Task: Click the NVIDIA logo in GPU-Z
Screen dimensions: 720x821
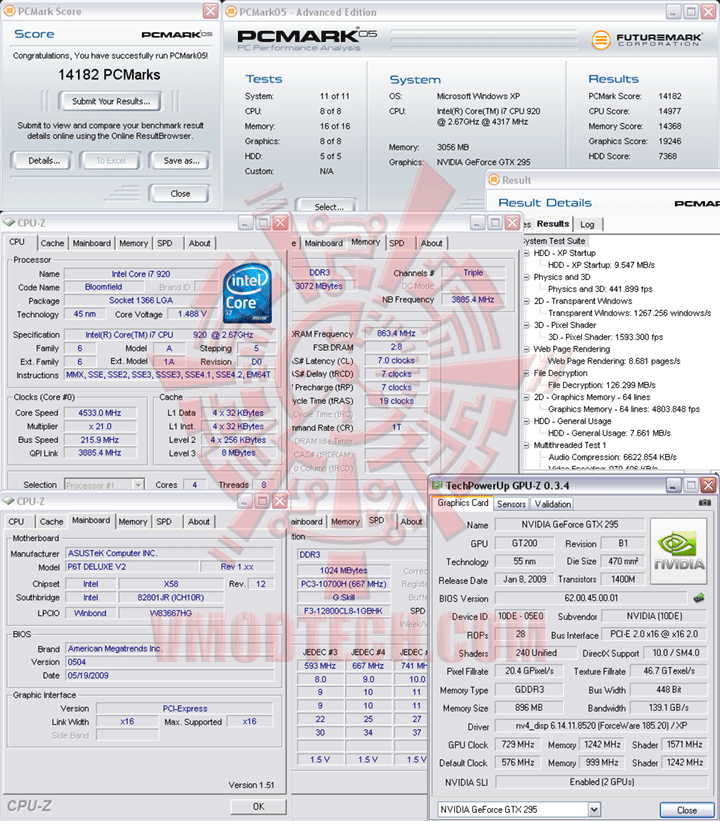Action: (679, 551)
